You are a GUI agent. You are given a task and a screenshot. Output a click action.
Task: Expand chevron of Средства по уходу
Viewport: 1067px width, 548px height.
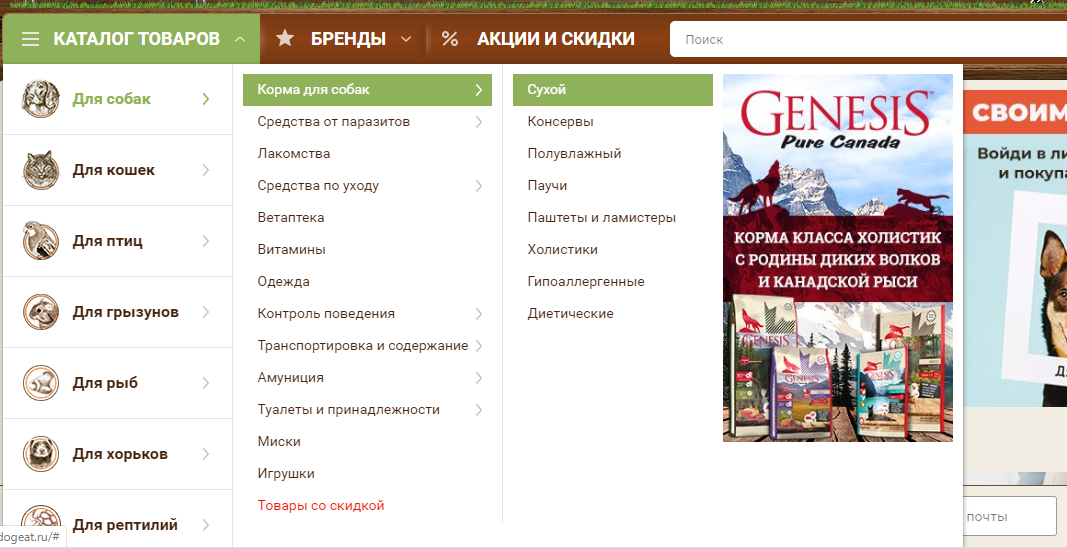479,186
